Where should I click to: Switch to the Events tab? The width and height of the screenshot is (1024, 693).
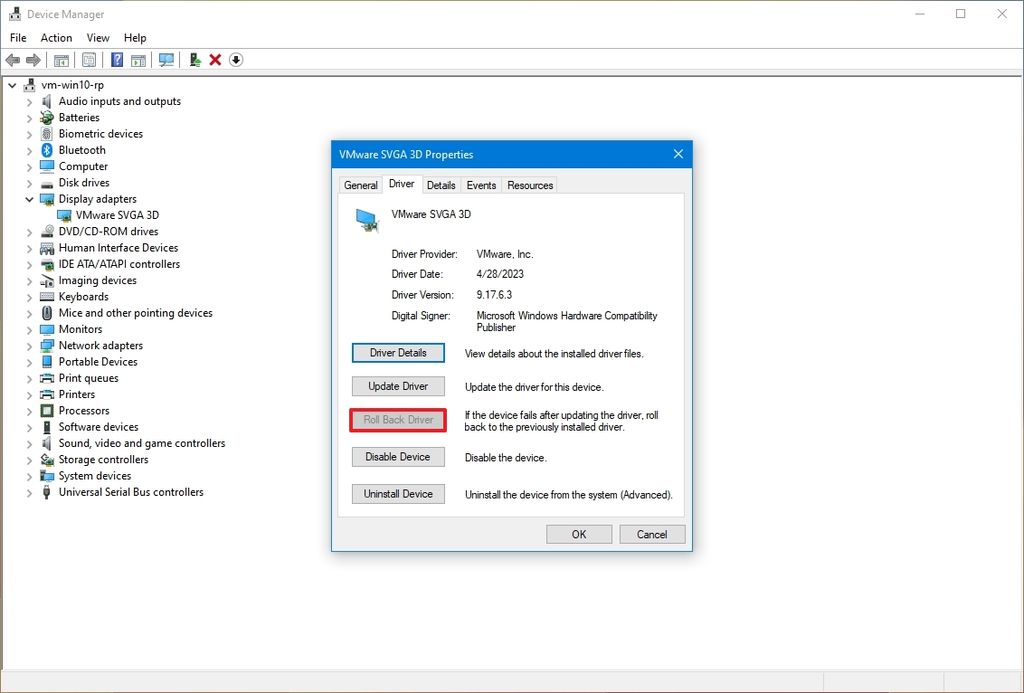point(481,185)
